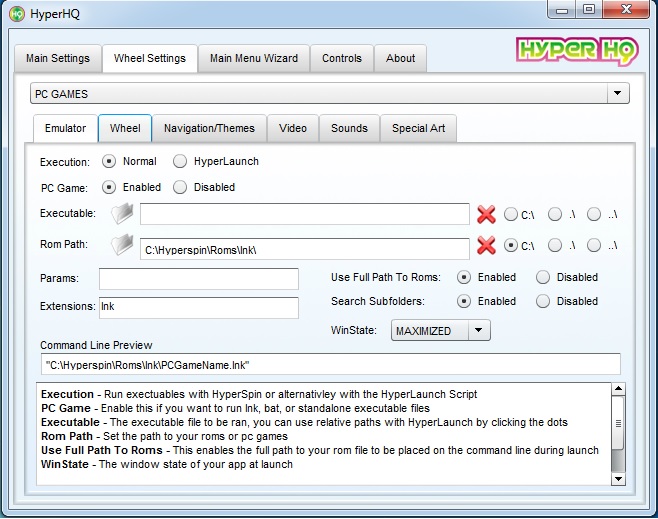Click the 'WinState' help line

tap(167, 464)
